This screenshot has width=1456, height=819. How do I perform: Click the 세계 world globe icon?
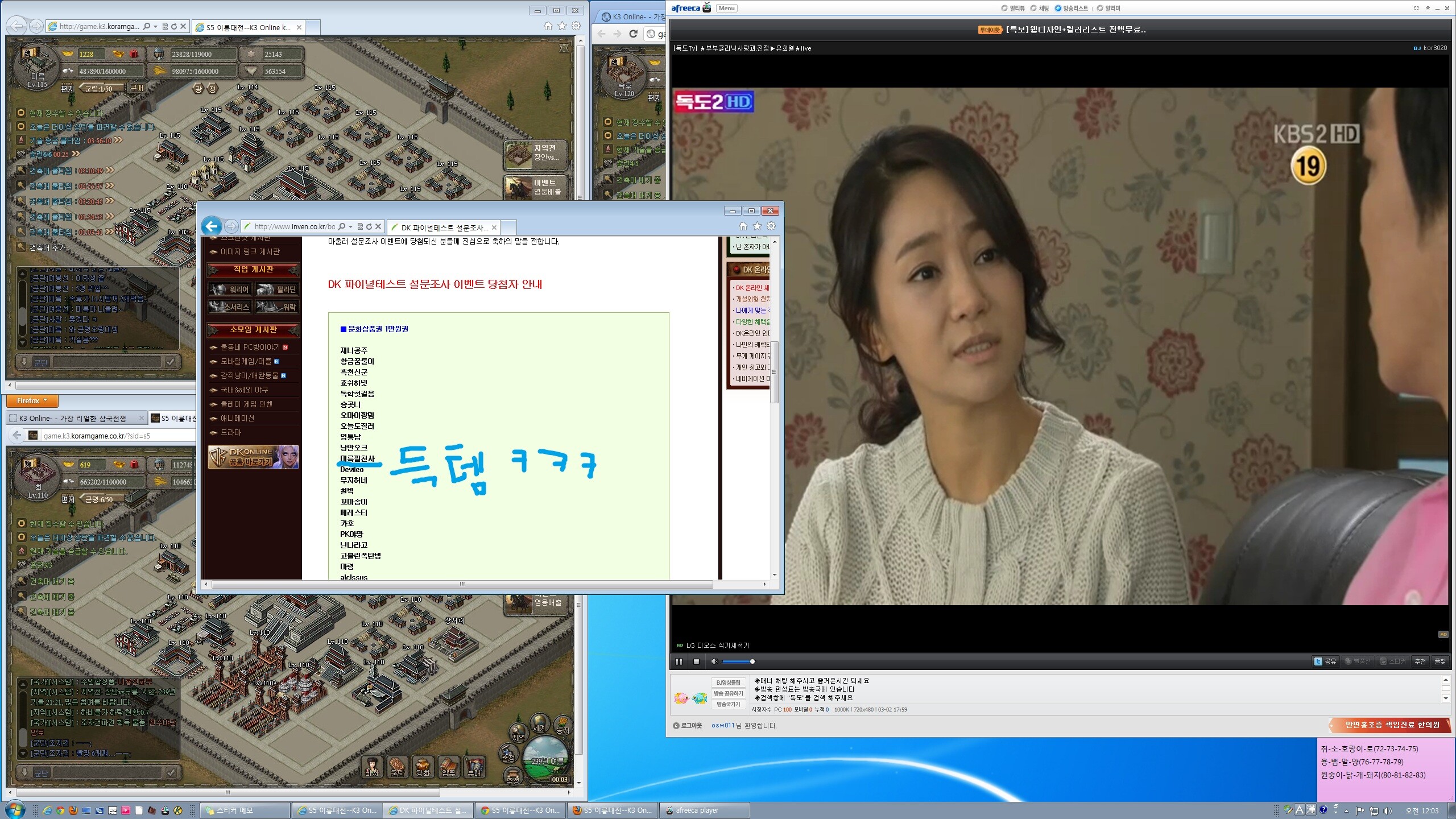(539, 723)
